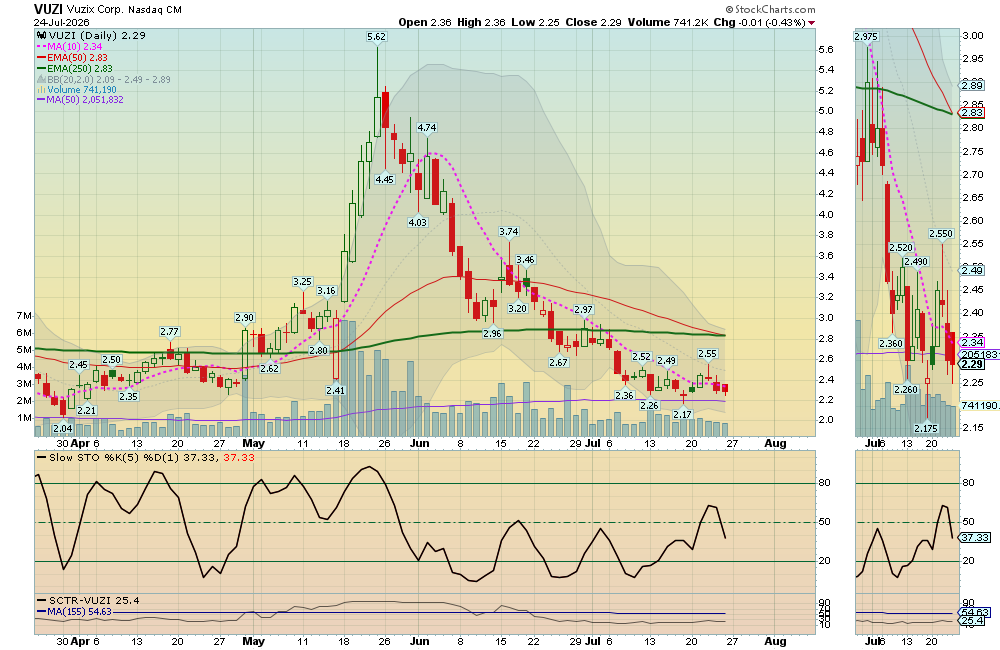This screenshot has width=1000, height=650.
Task: Click the 2.550 label in zoom panel
Action: coord(941,234)
